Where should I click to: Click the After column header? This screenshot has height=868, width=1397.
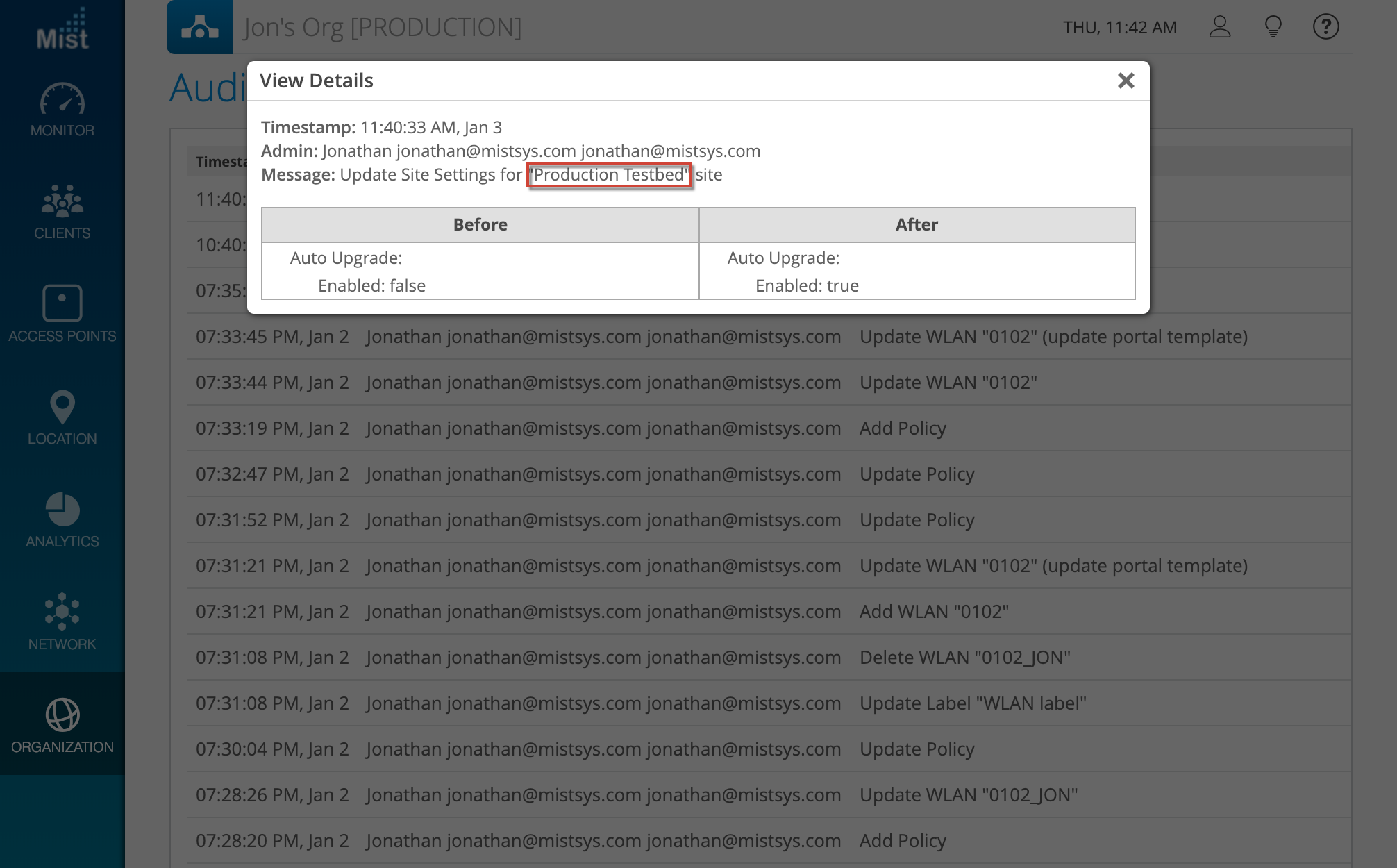point(917,225)
